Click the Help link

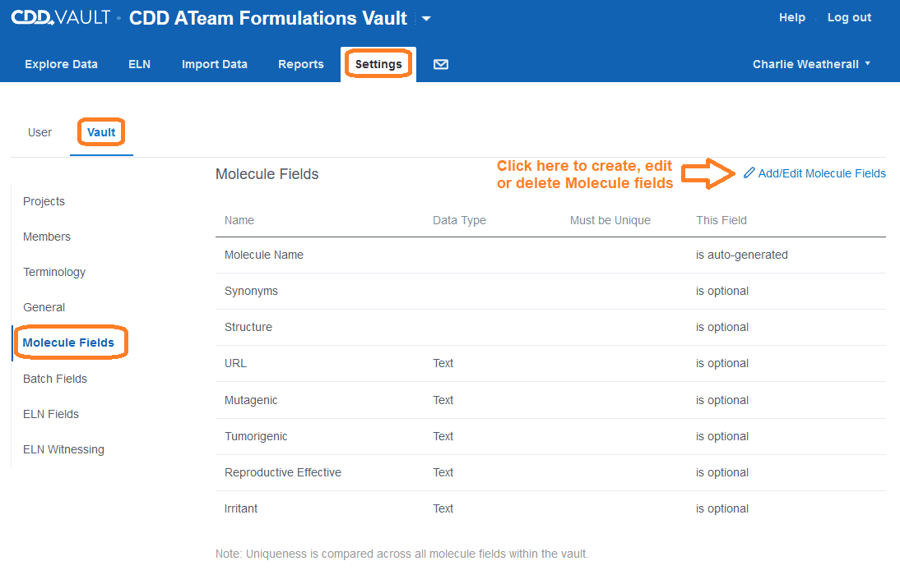coord(792,18)
